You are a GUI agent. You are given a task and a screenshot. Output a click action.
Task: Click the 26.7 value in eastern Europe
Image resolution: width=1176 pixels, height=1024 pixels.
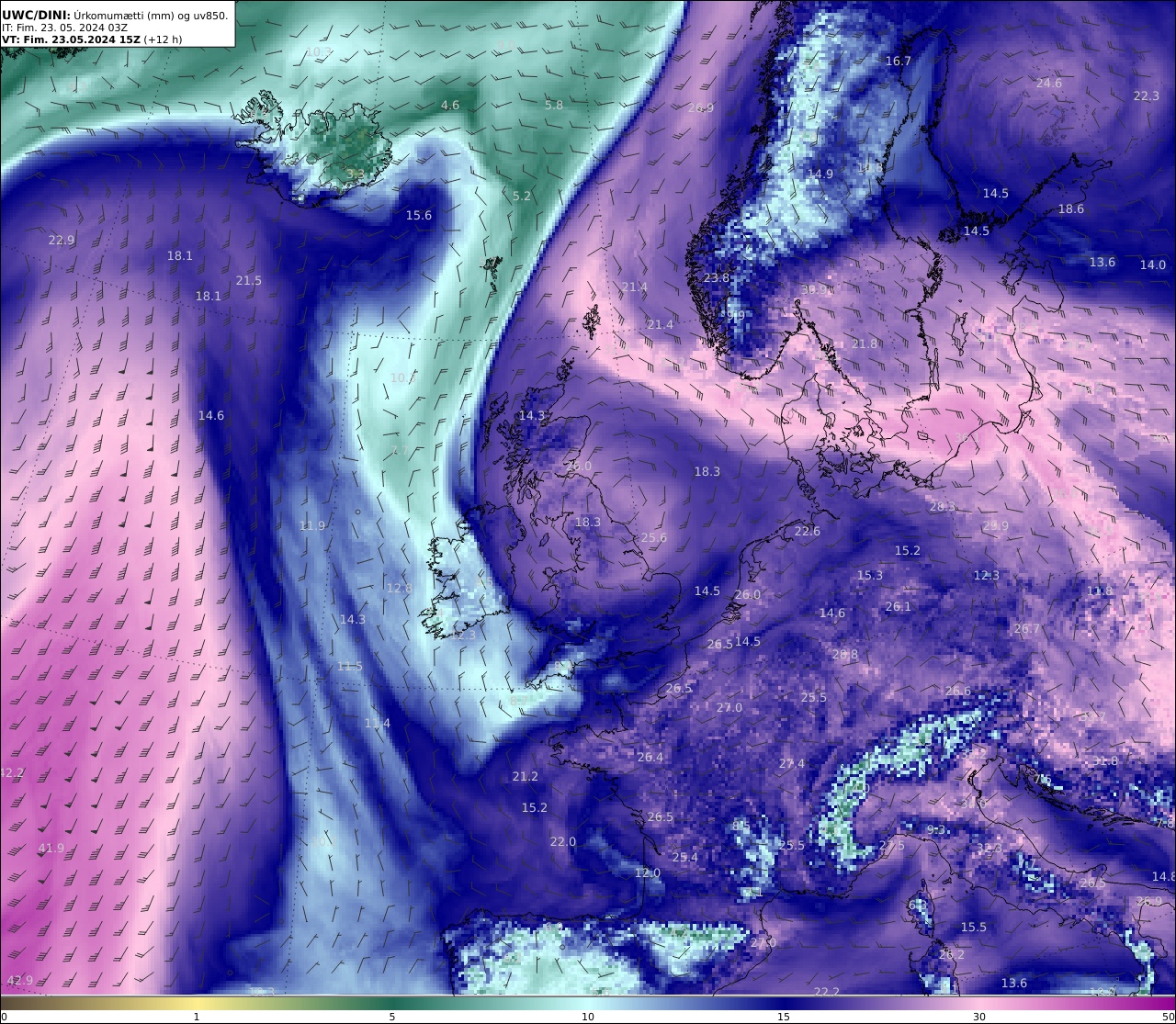1026,629
